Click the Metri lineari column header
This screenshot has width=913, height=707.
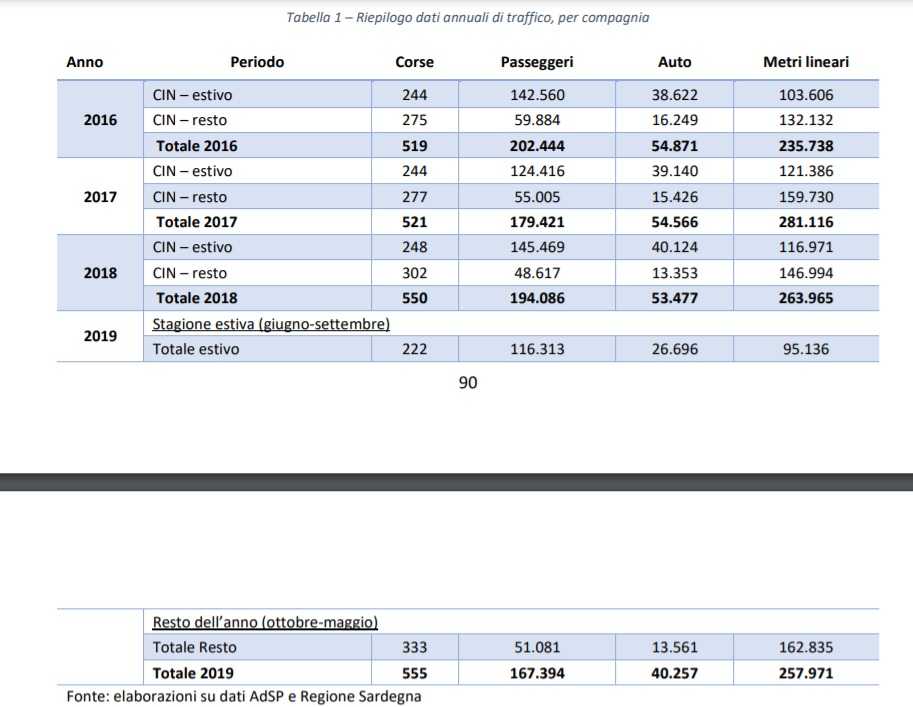806,62
